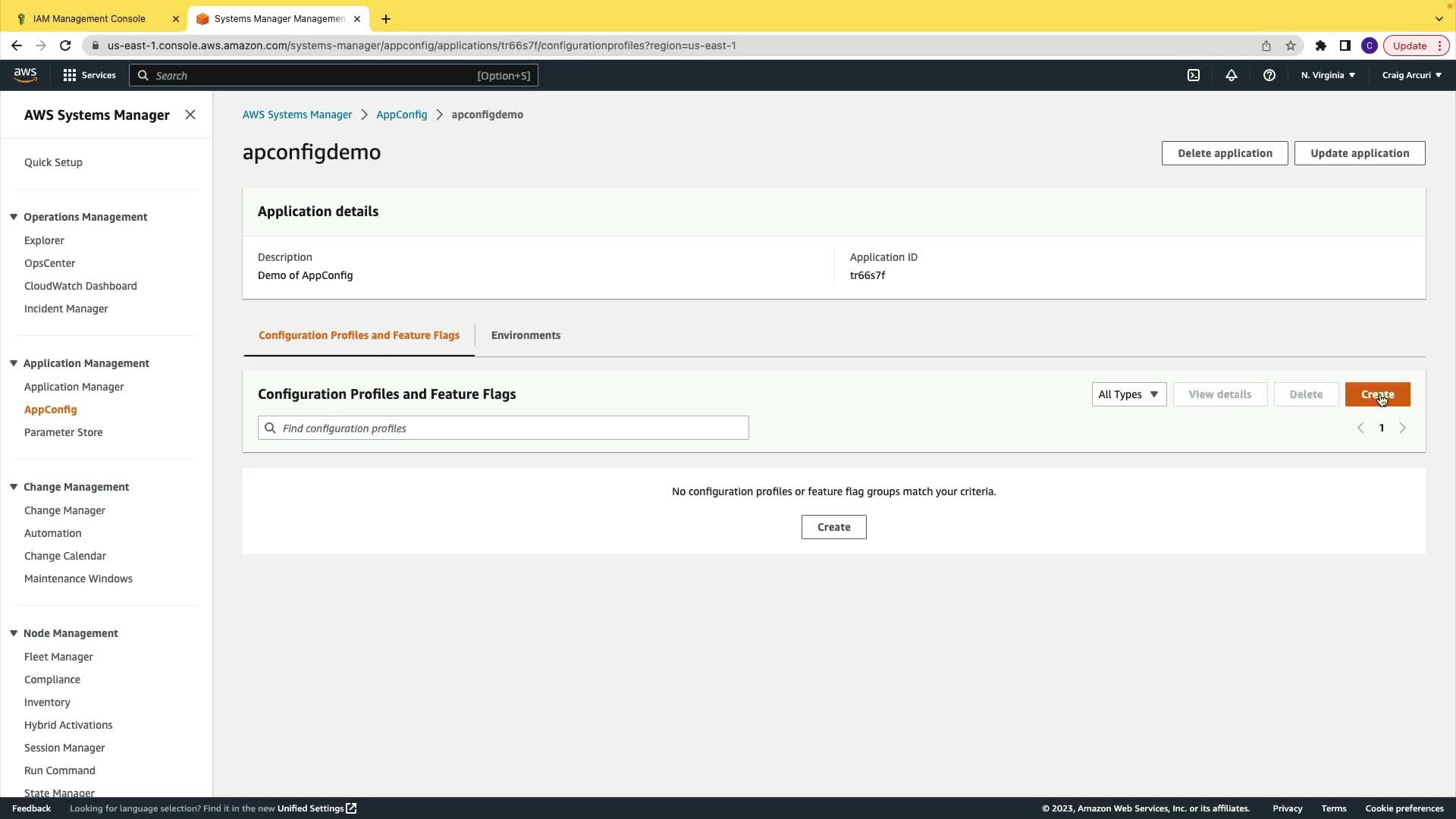Go to next page arrow in pagination
The height and width of the screenshot is (819, 1456).
pyautogui.click(x=1403, y=428)
